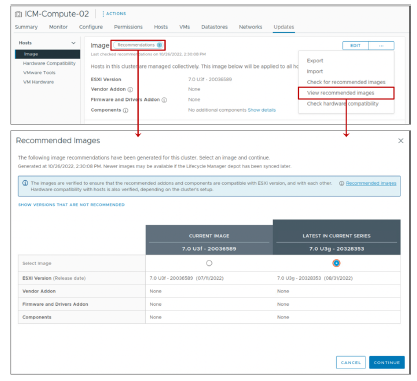Screen dimensions: 417x381
Task: Click the Latest in Current Series column header
Action: [x=337, y=237]
